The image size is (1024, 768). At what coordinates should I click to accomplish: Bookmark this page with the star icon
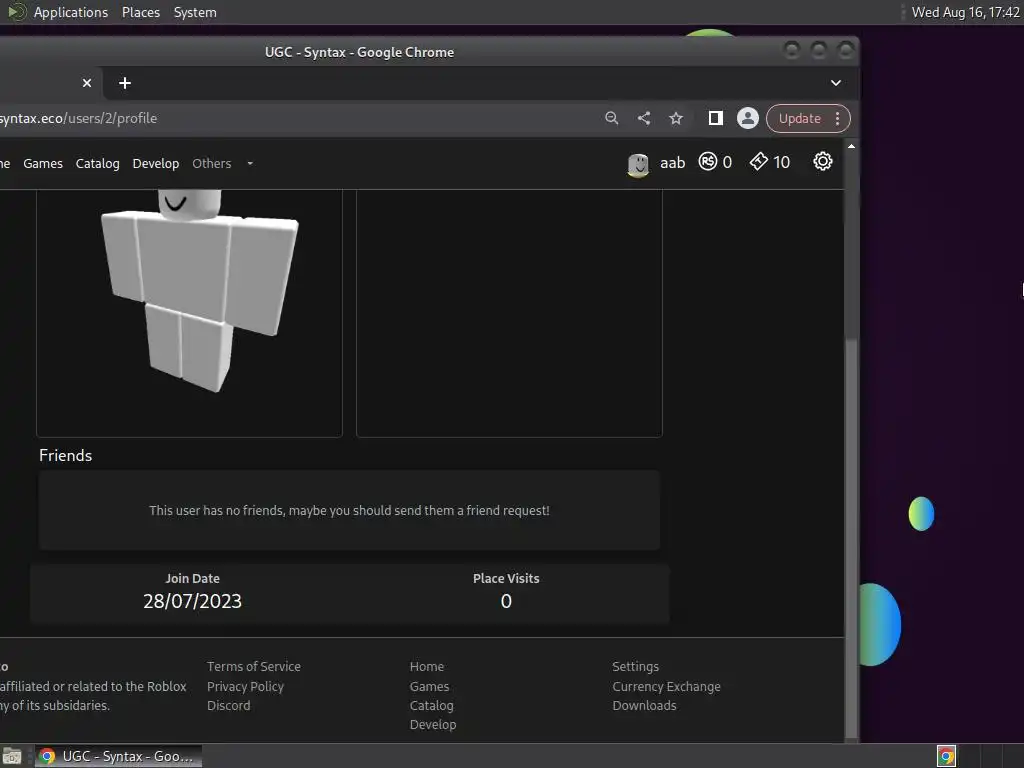[x=676, y=118]
